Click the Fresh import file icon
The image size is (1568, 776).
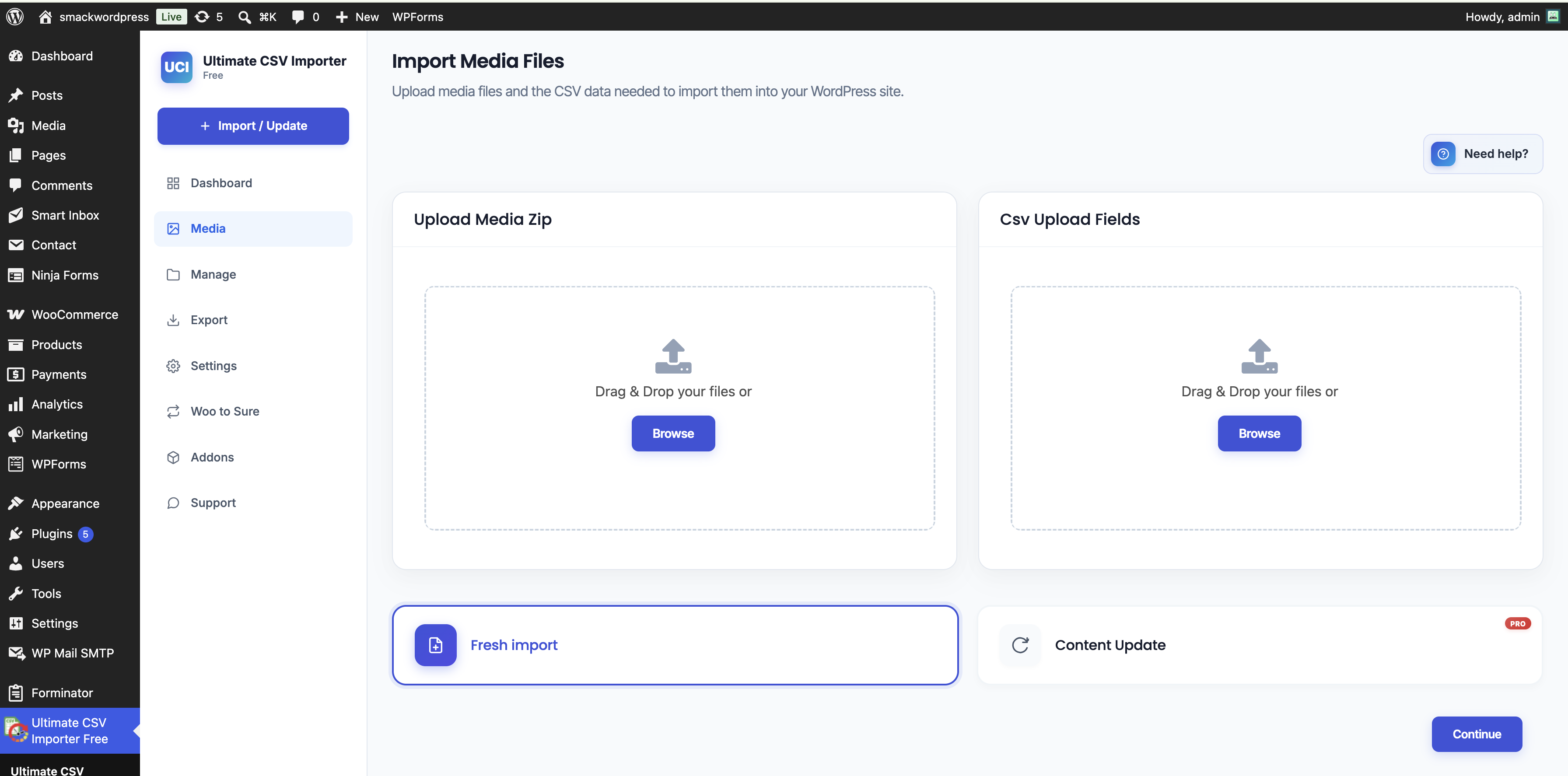click(x=435, y=645)
